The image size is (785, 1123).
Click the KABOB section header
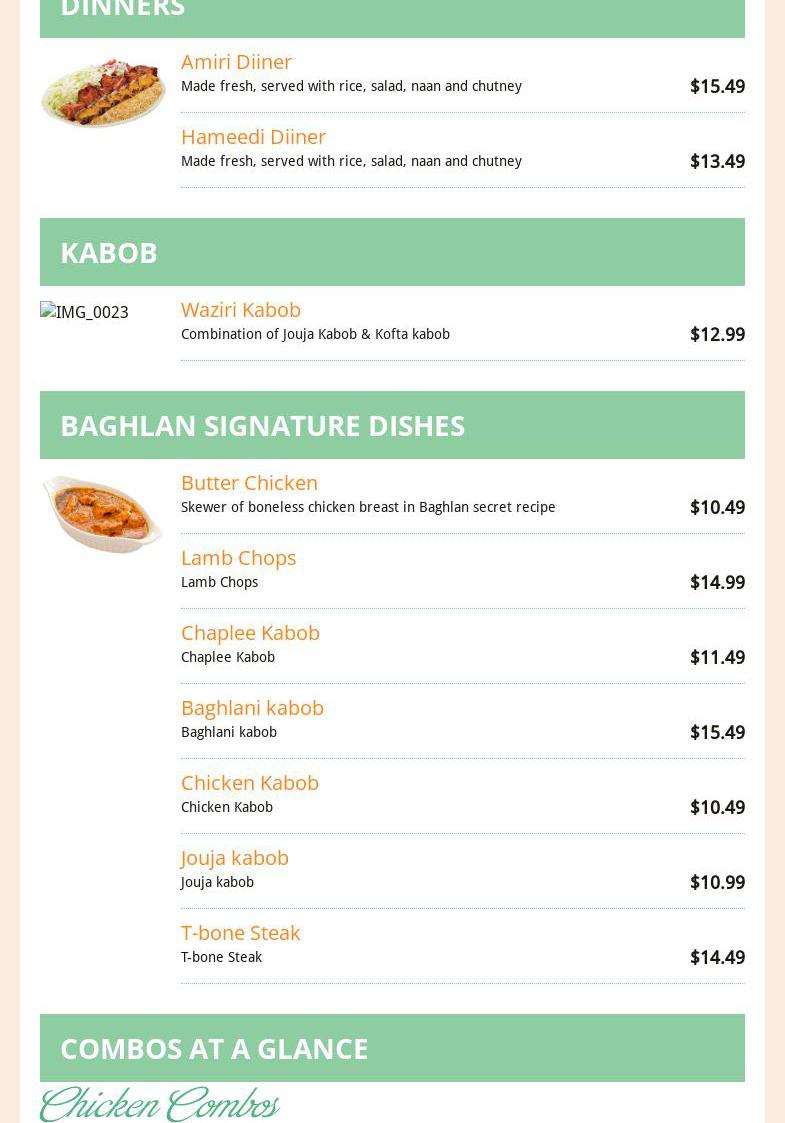click(x=109, y=253)
